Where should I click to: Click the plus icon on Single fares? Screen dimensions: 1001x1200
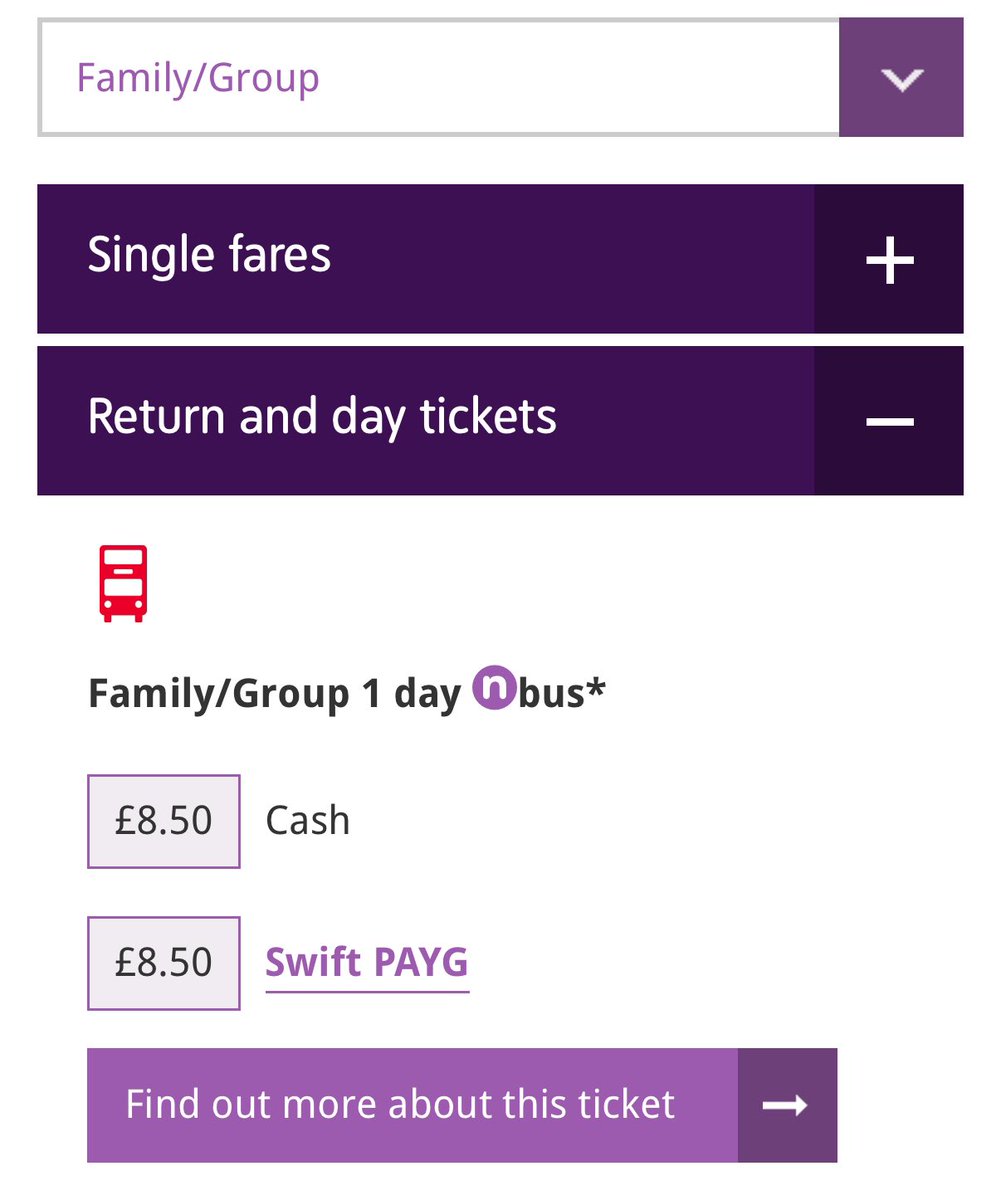(889, 260)
